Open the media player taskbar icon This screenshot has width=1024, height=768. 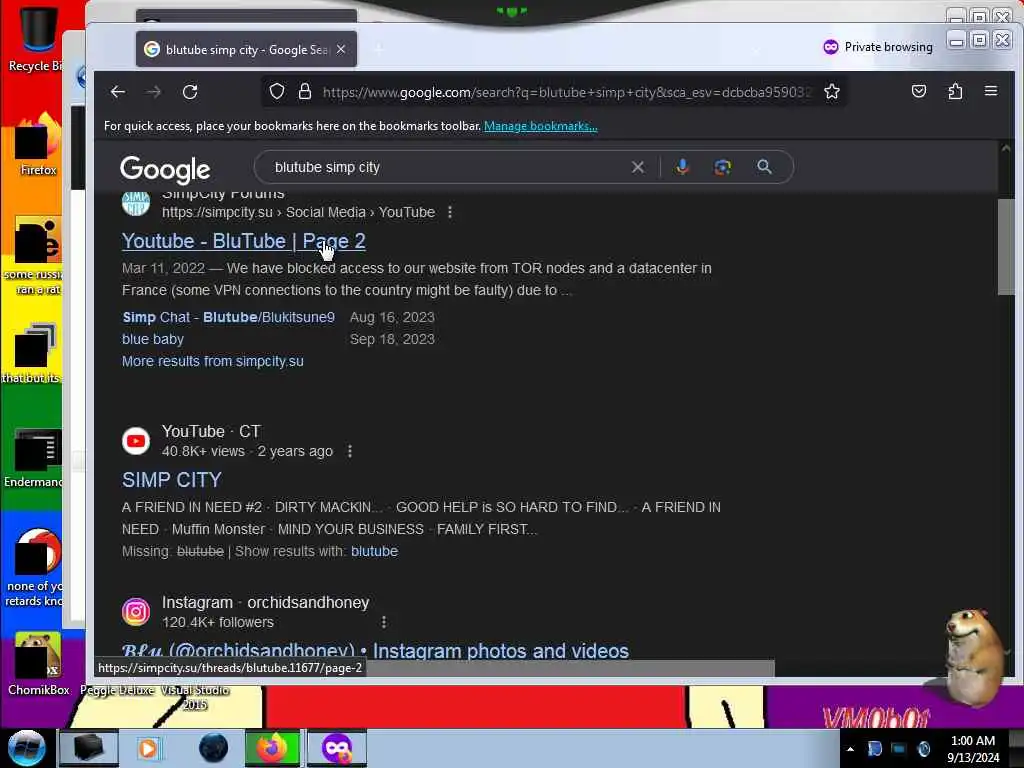point(148,748)
